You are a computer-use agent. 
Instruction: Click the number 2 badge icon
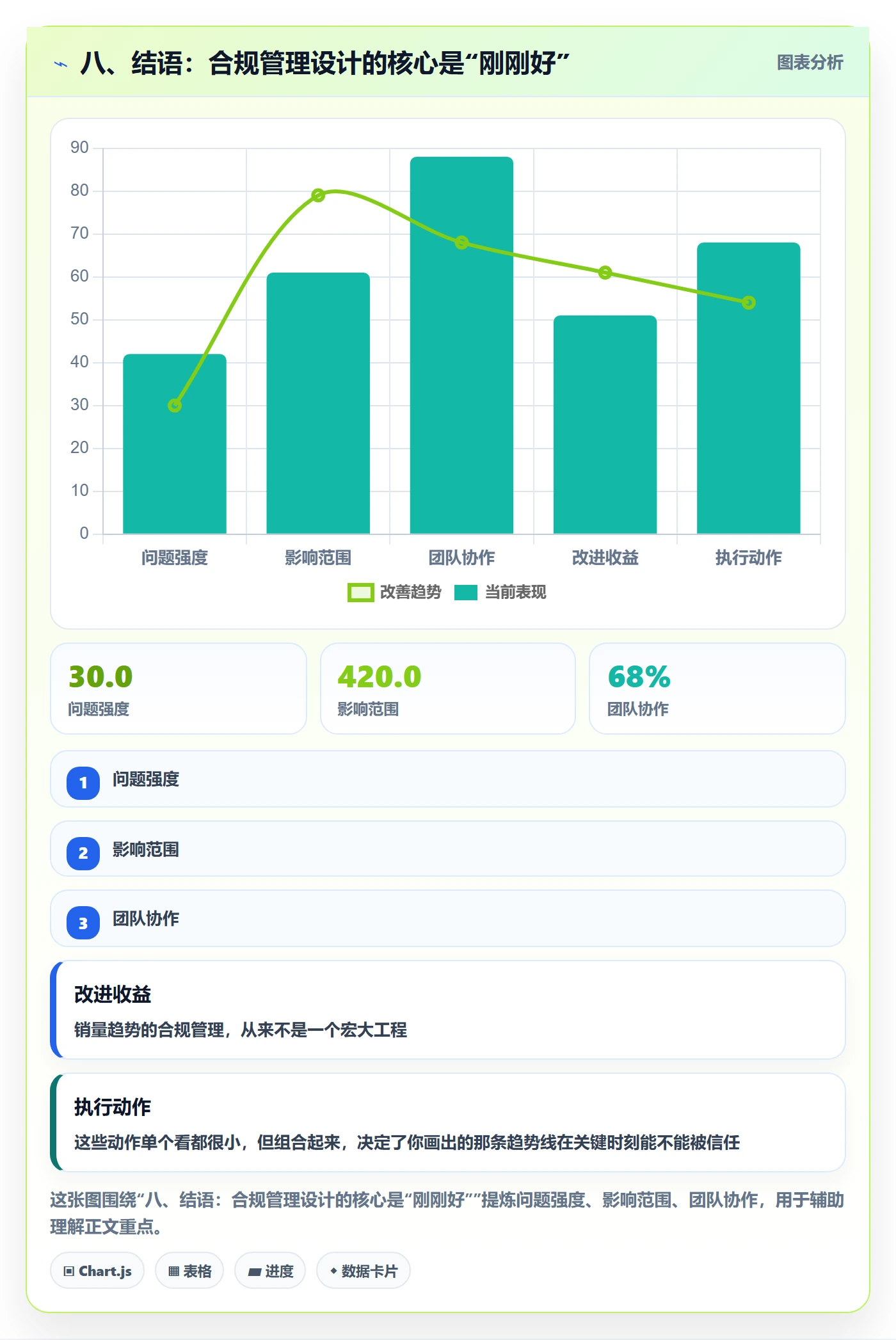(x=83, y=853)
